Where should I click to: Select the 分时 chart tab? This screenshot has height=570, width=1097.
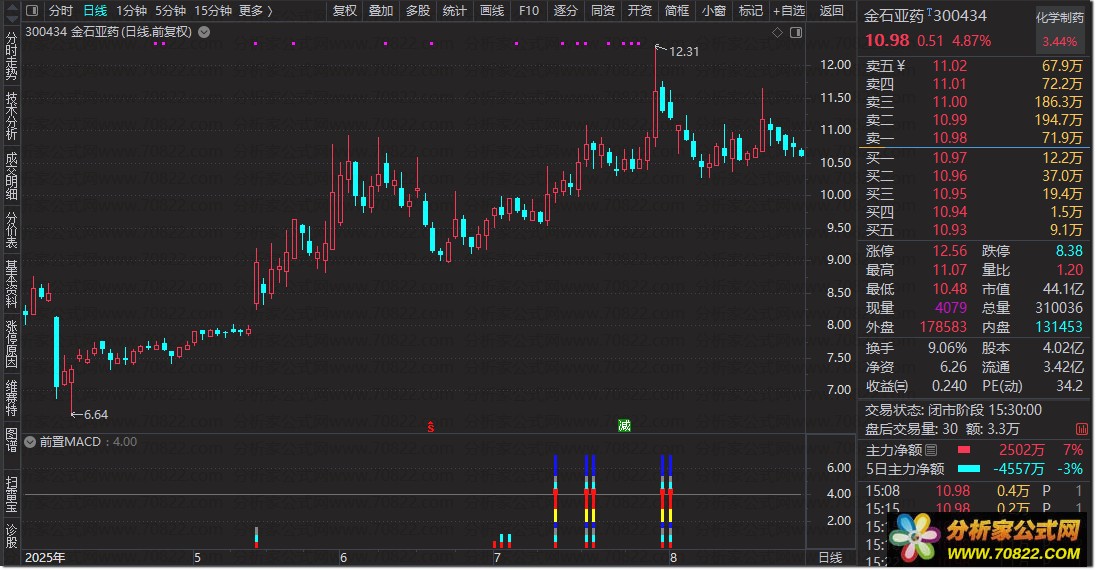point(61,11)
